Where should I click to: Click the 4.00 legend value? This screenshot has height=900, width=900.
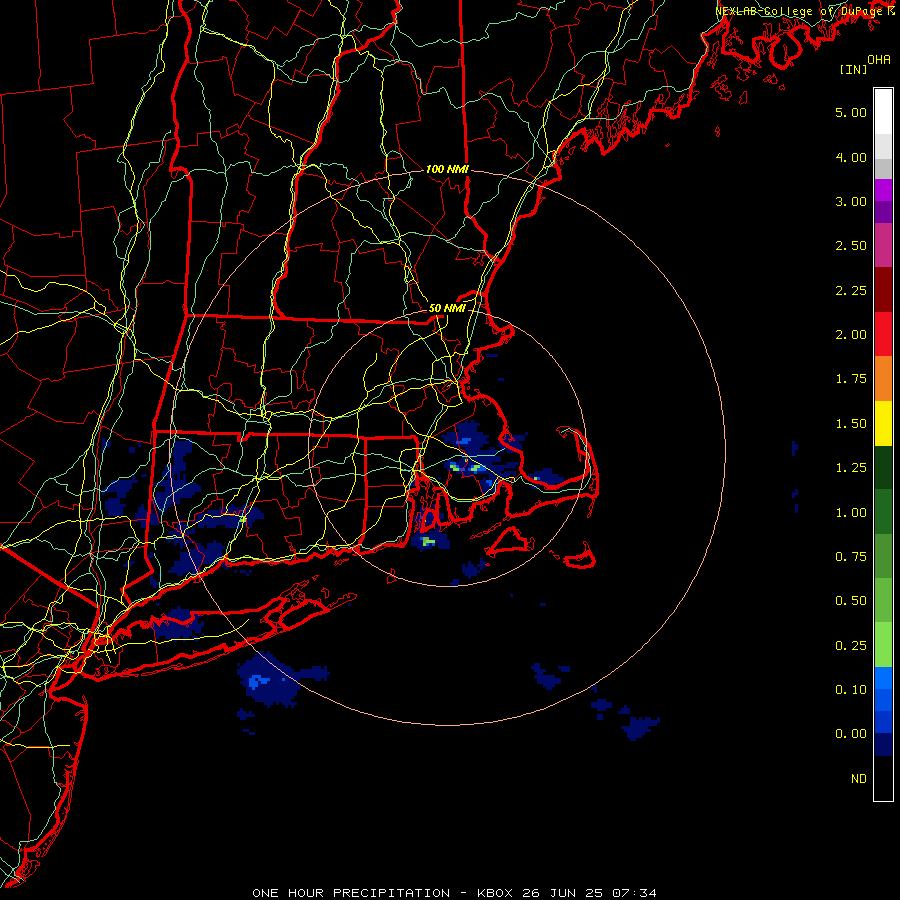(851, 157)
